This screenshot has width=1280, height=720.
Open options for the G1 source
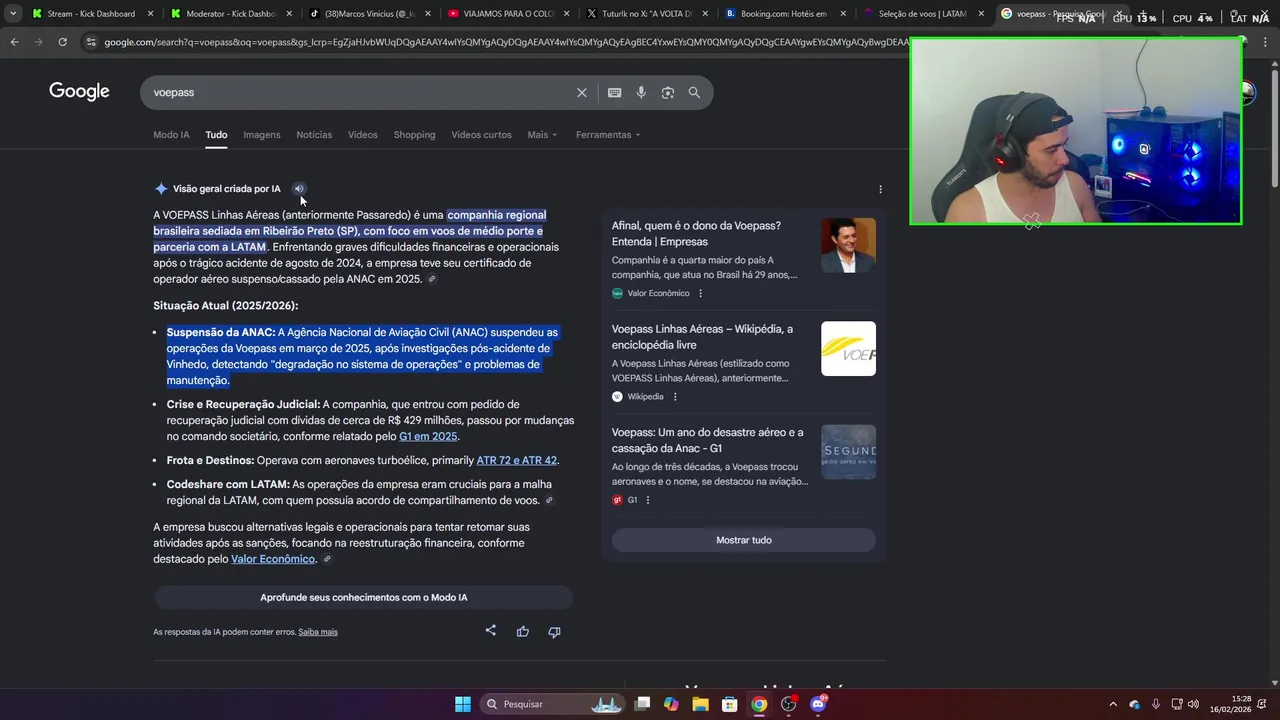(648, 500)
